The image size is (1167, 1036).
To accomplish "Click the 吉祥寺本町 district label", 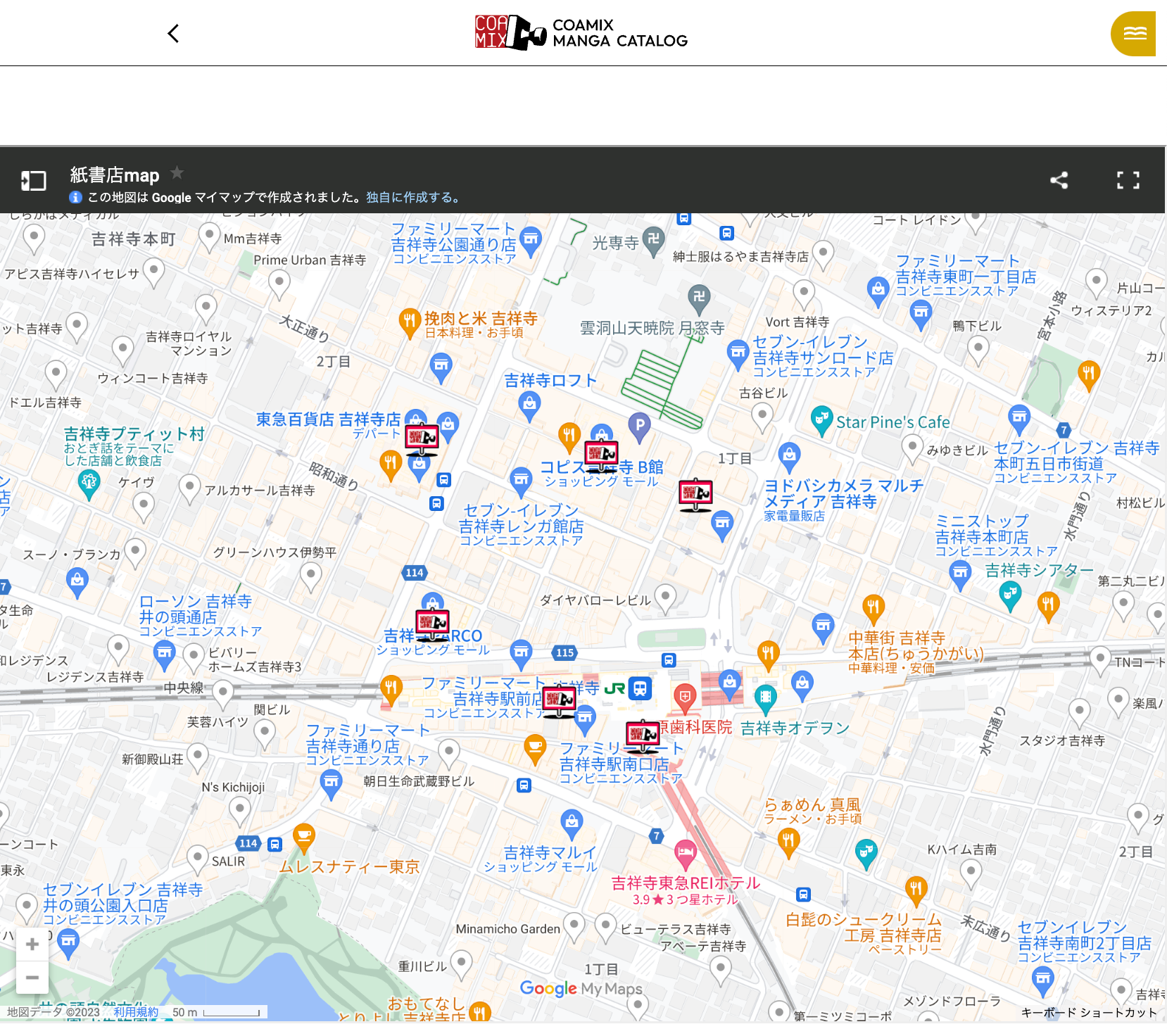I will click(x=134, y=239).
